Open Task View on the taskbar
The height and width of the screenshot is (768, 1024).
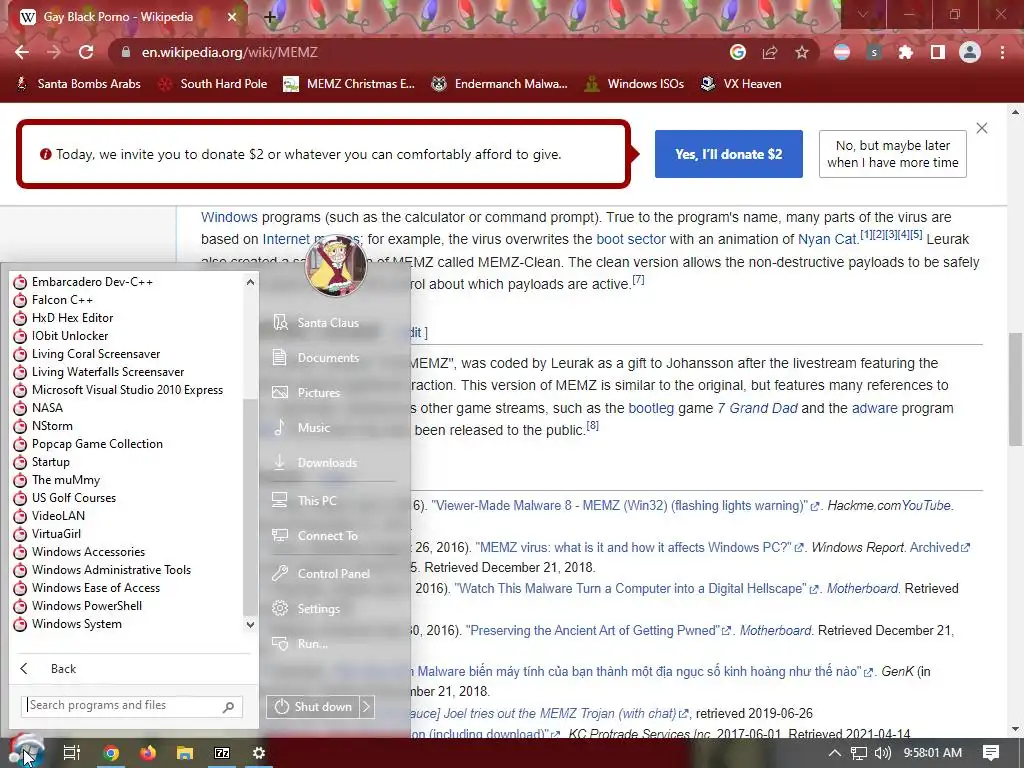(x=71, y=753)
